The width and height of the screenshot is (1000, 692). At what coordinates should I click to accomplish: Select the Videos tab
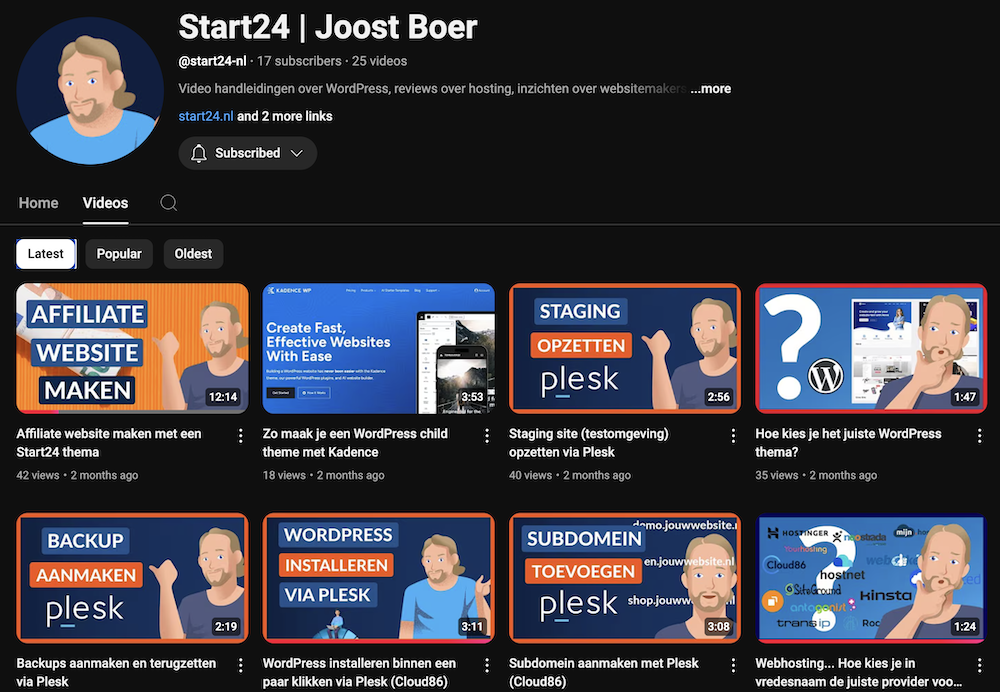tap(105, 203)
